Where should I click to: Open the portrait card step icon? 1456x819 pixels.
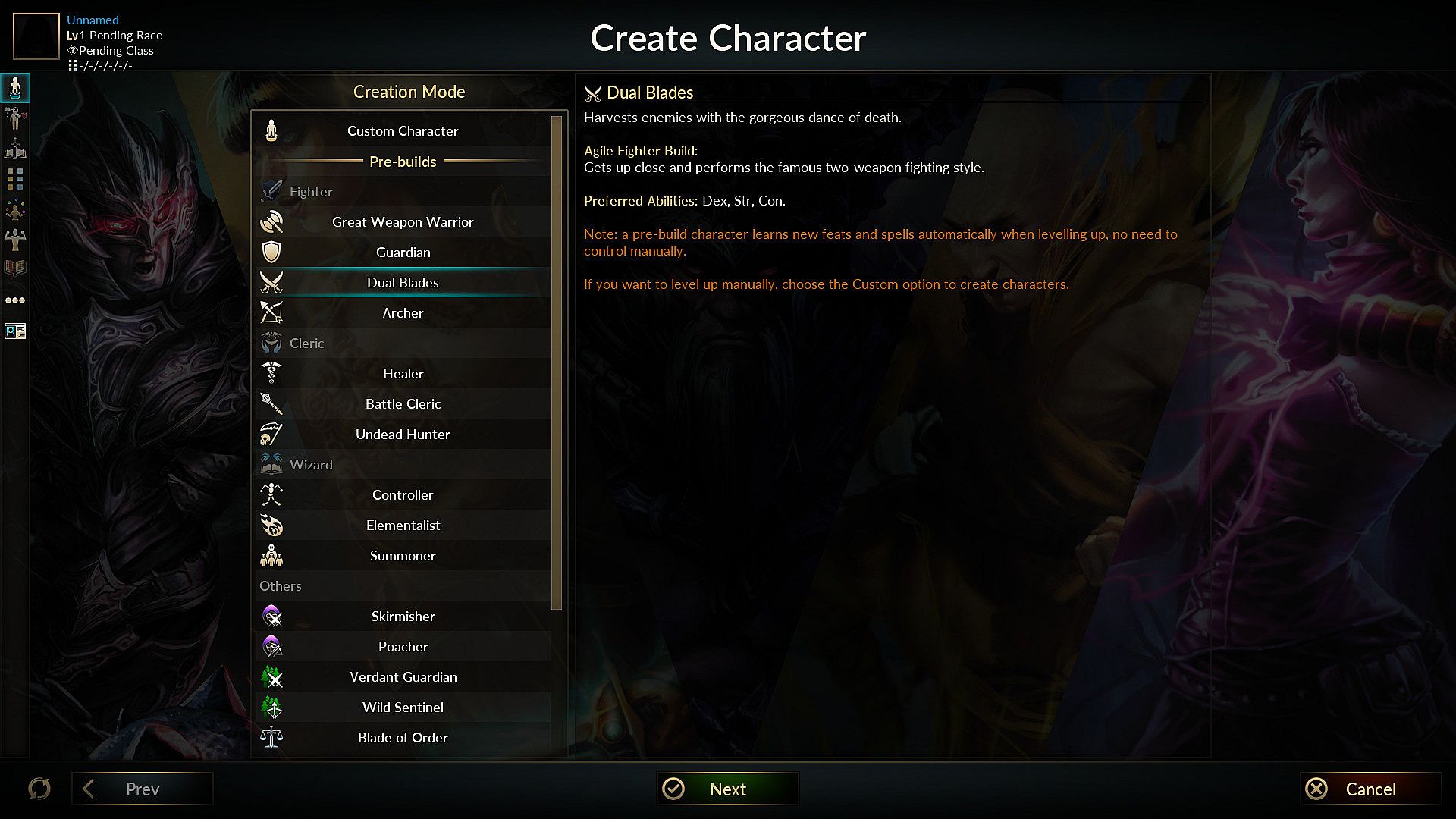15,331
